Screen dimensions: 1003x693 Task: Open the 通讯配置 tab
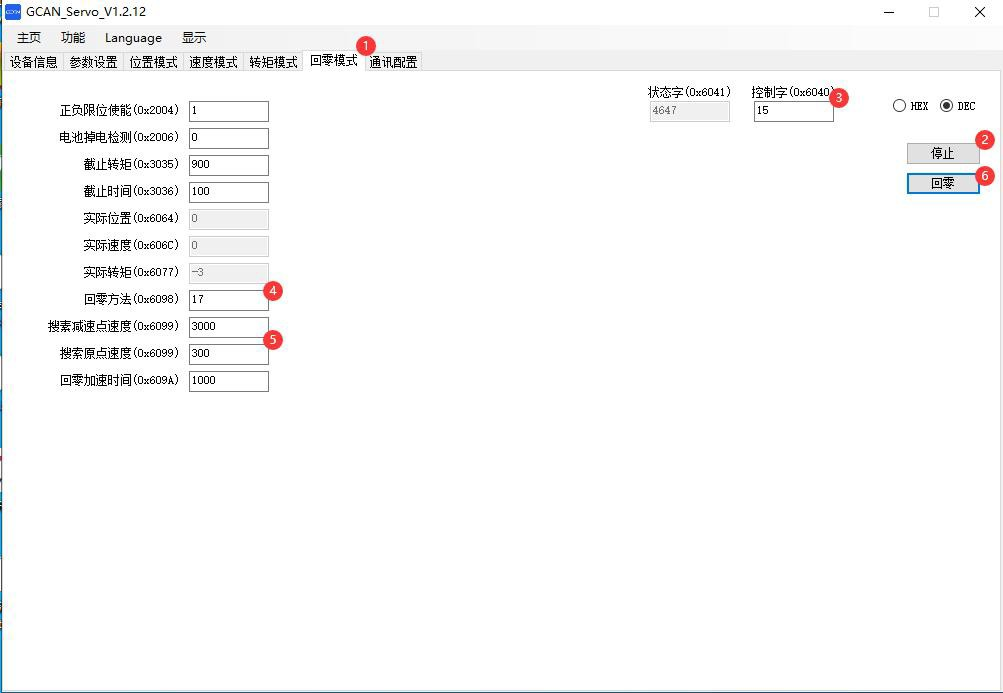coord(393,62)
